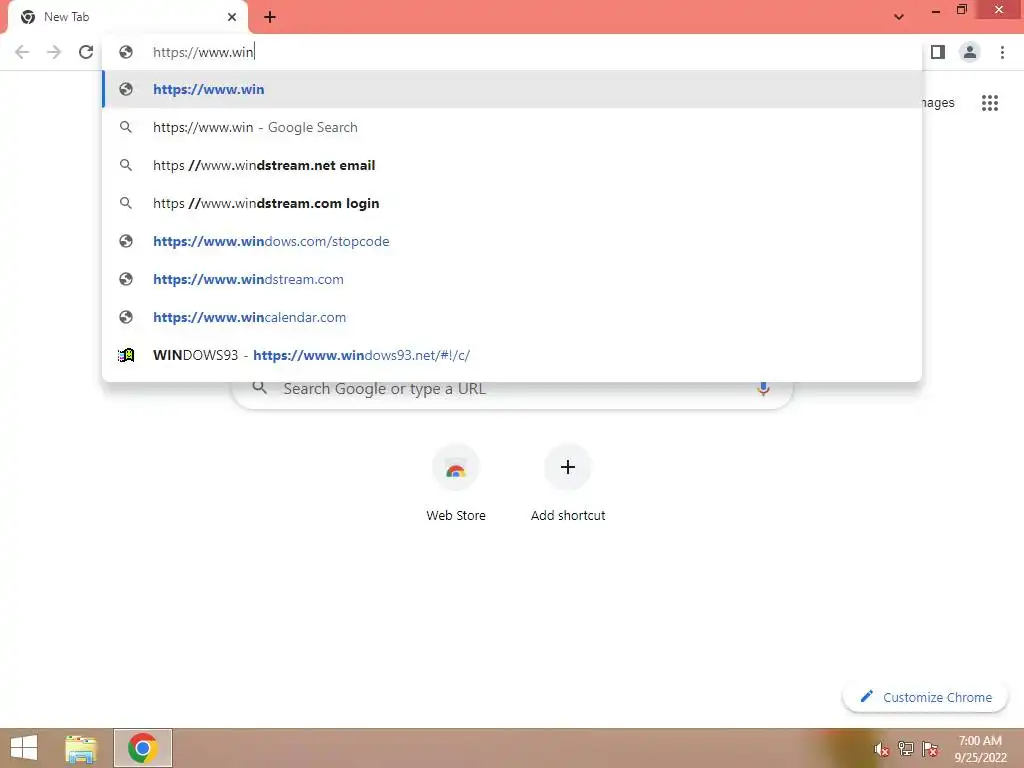Image resolution: width=1024 pixels, height=768 pixels.
Task: Open the side panel icon in toolbar
Action: click(x=938, y=52)
